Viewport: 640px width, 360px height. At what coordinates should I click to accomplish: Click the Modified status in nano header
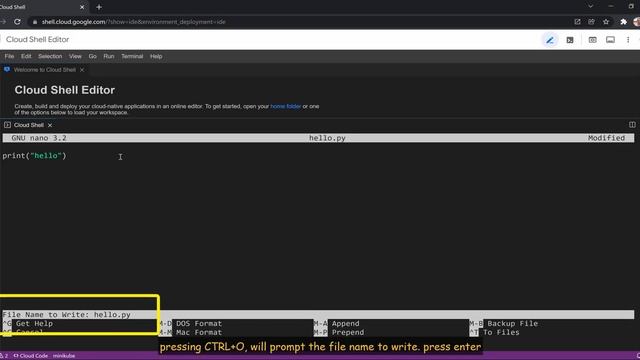coord(606,138)
